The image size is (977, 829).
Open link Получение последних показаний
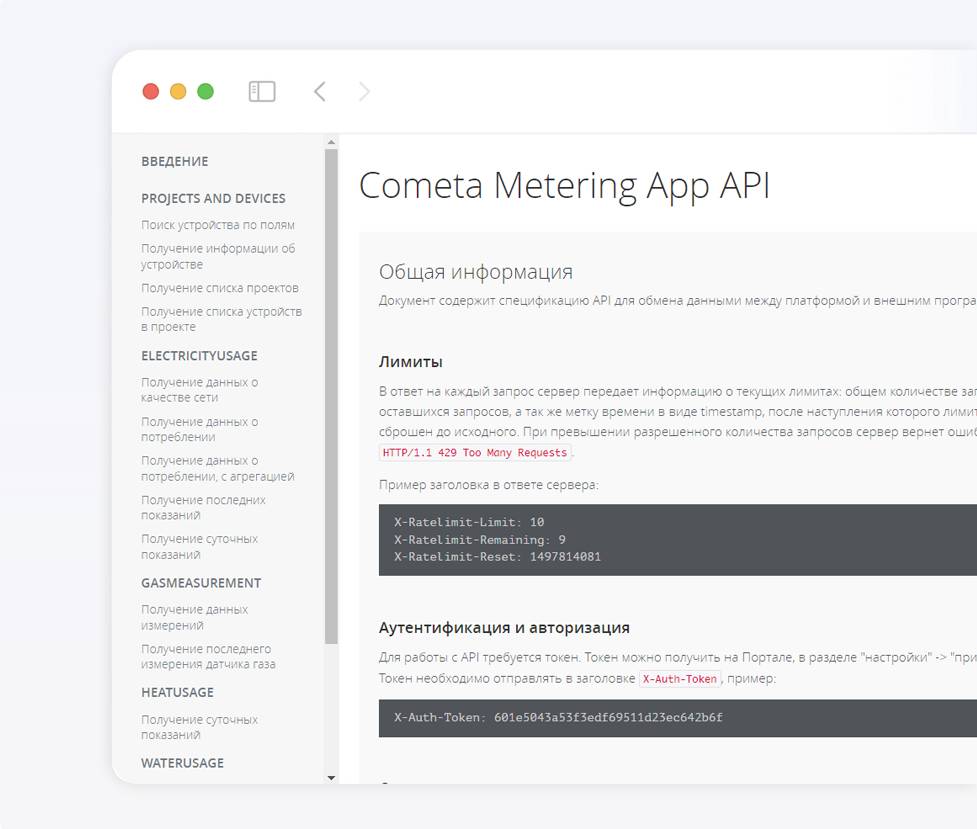203,507
